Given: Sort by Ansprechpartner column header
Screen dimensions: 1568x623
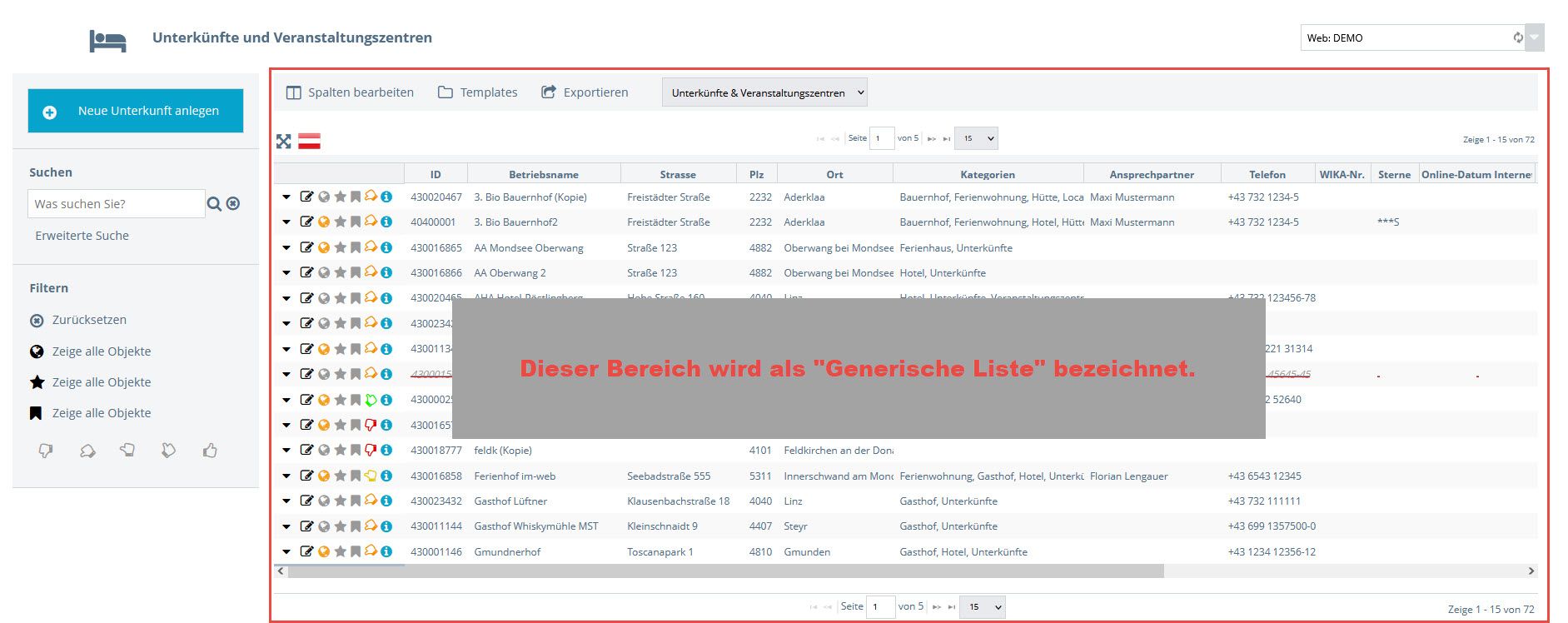Looking at the screenshot, I should pyautogui.click(x=1152, y=174).
